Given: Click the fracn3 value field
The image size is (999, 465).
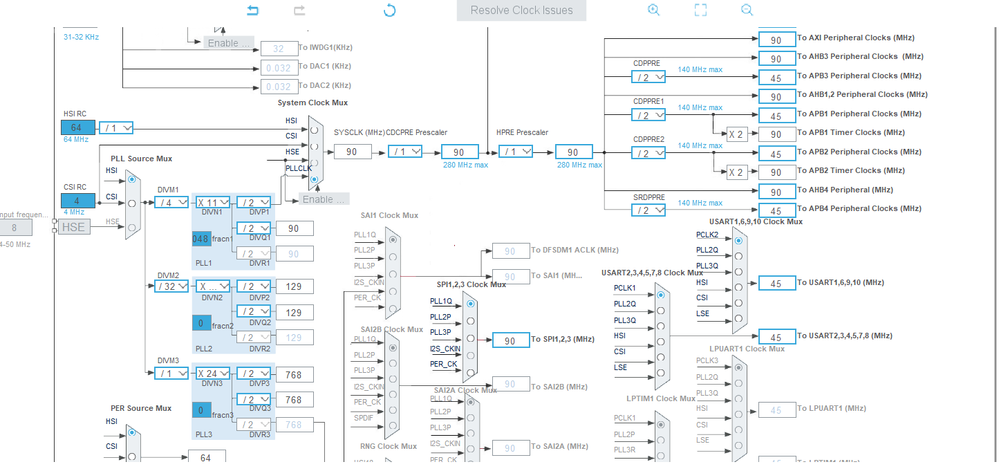Looking at the screenshot, I should [x=201, y=411].
